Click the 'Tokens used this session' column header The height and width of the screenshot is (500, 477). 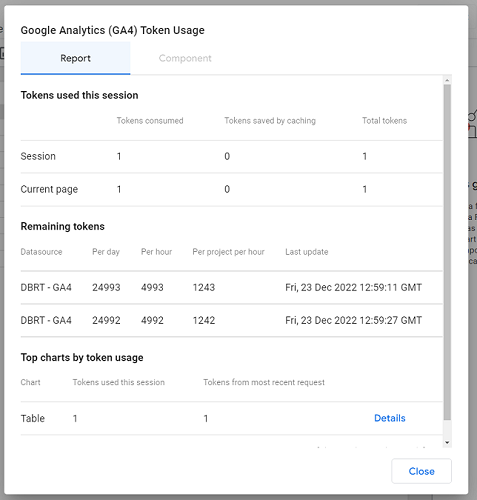119,382
